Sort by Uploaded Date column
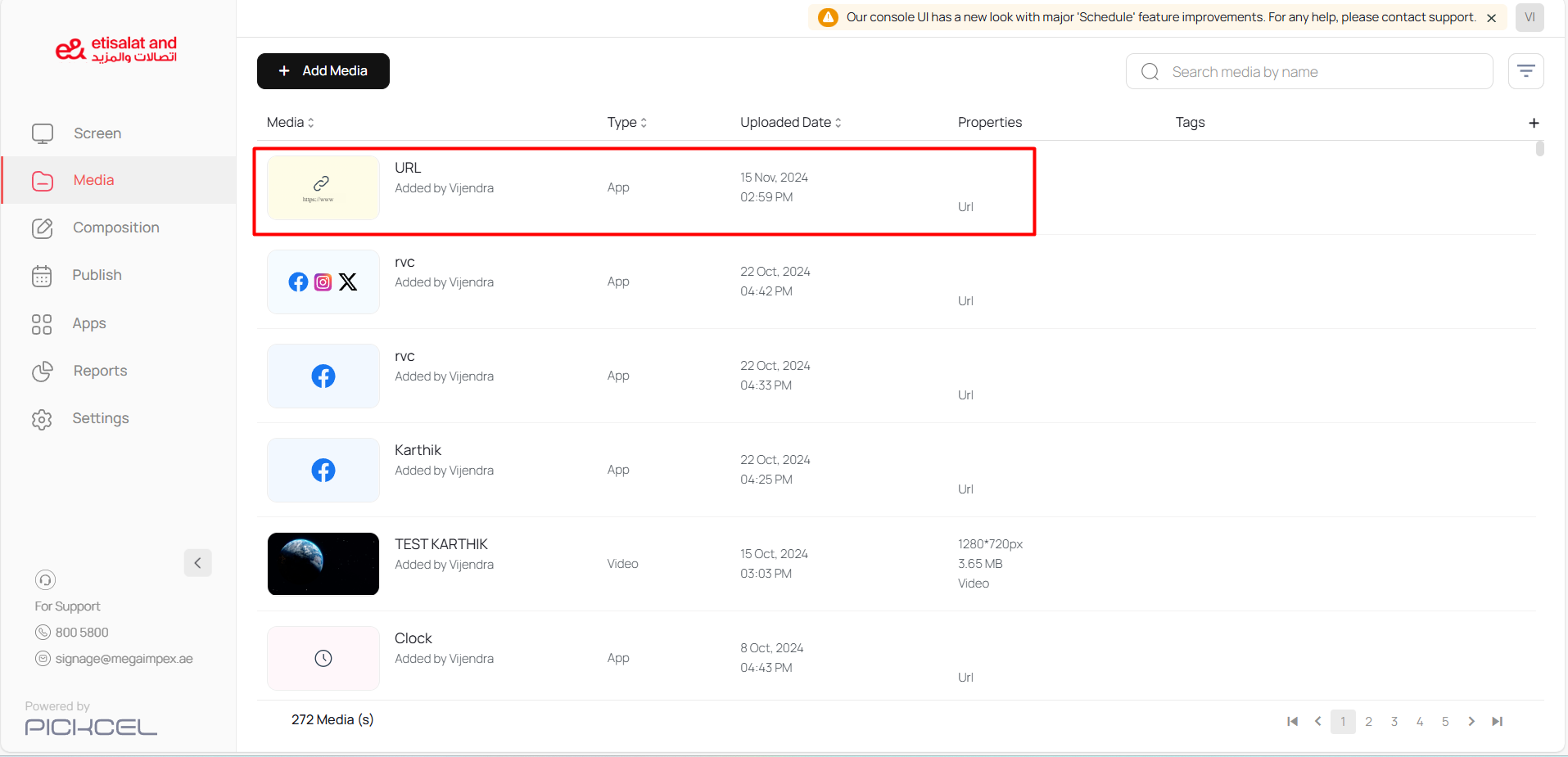 pos(790,123)
